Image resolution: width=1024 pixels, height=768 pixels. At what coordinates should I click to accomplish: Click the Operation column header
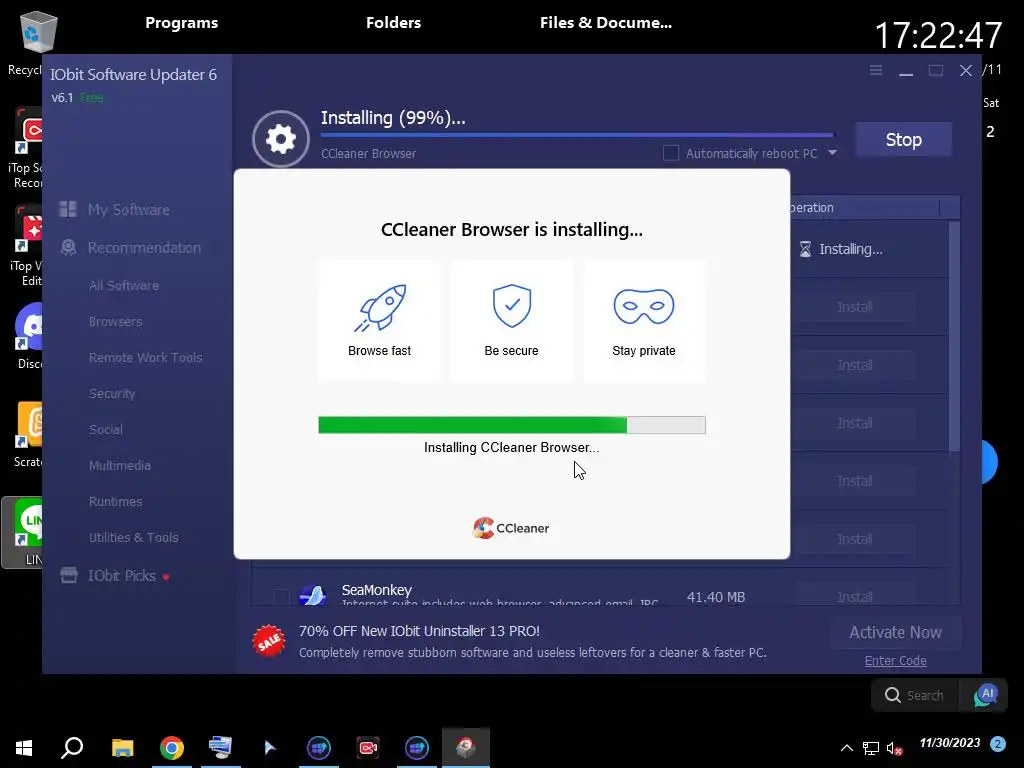tap(865, 208)
